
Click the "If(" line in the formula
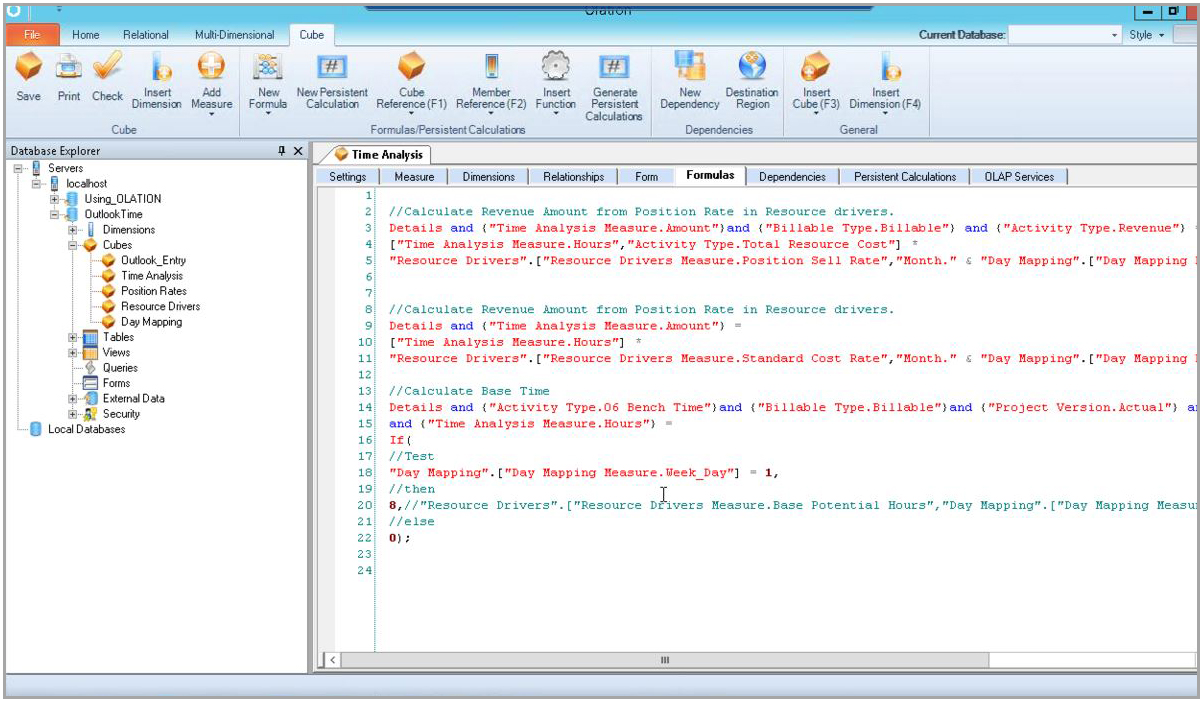click(400, 440)
